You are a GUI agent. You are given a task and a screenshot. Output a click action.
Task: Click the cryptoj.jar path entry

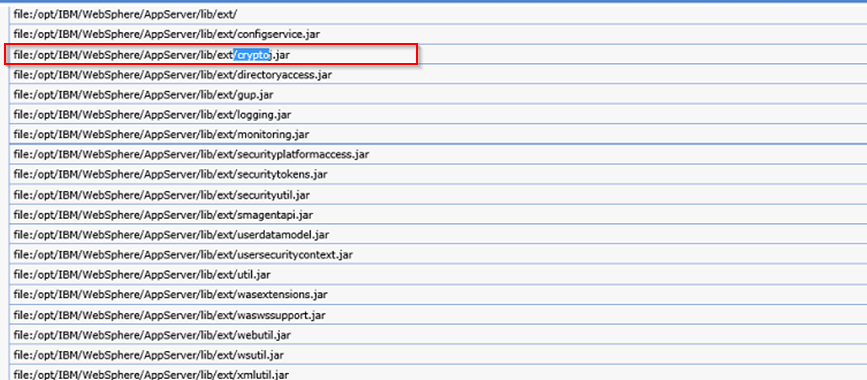(438, 55)
